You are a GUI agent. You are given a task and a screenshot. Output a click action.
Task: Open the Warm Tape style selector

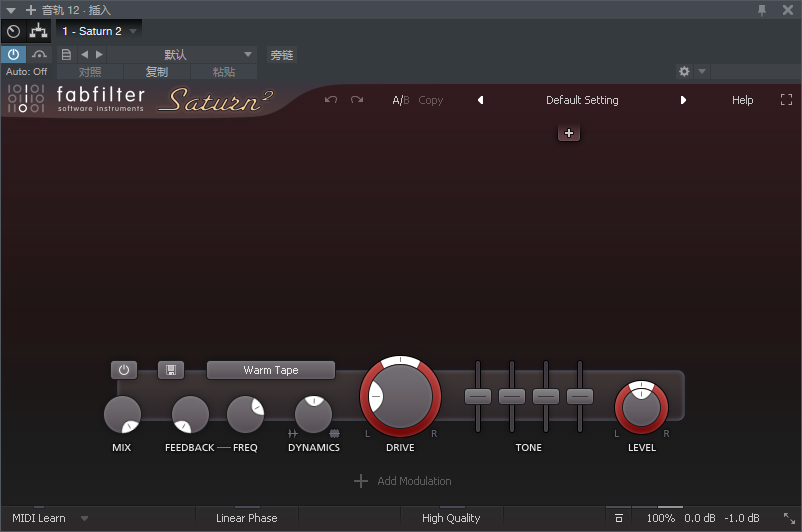point(271,370)
